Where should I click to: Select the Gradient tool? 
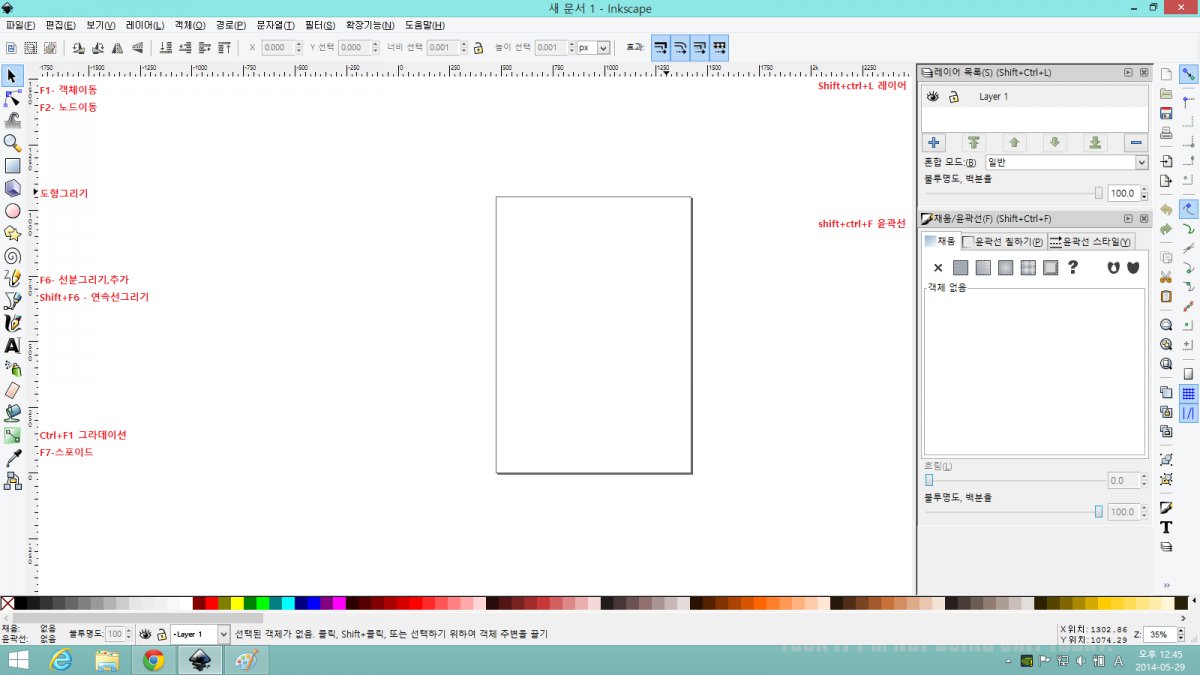[13, 436]
